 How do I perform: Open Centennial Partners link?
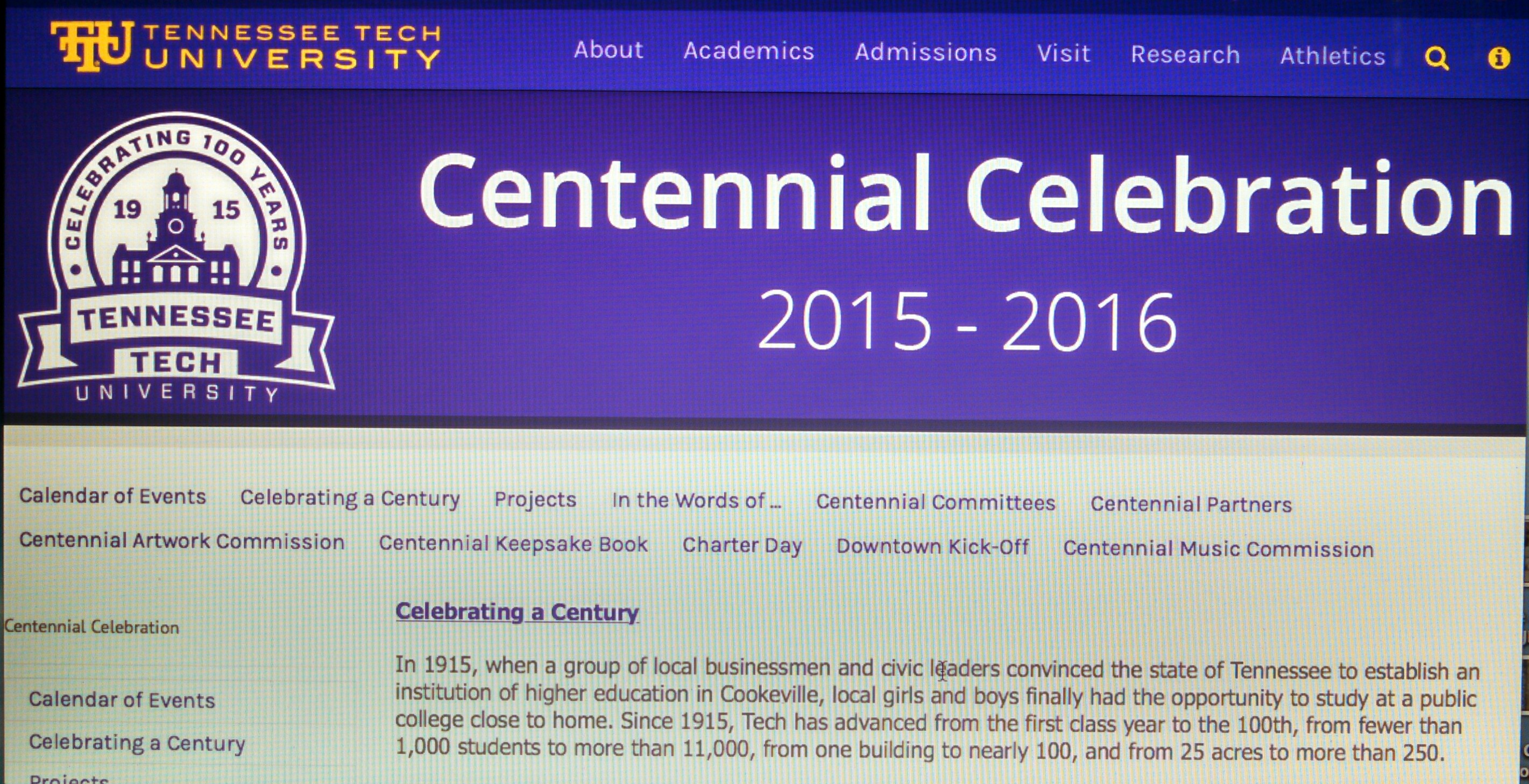1191,504
